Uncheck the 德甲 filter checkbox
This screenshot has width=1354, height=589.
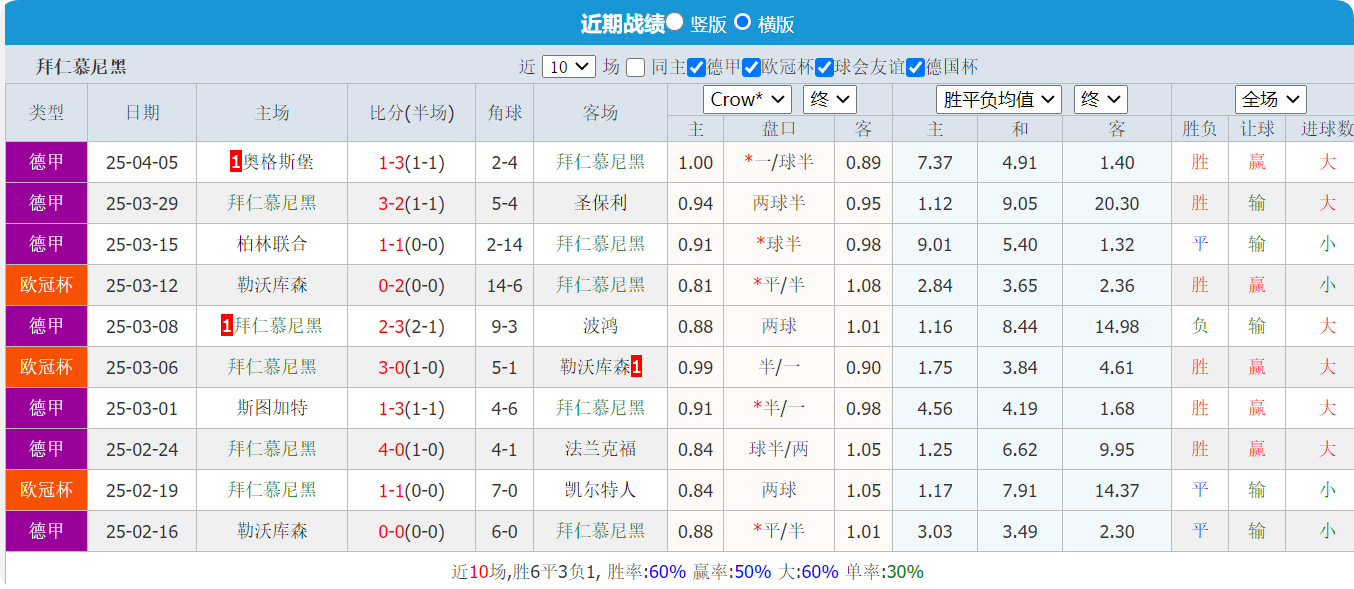pyautogui.click(x=696, y=66)
